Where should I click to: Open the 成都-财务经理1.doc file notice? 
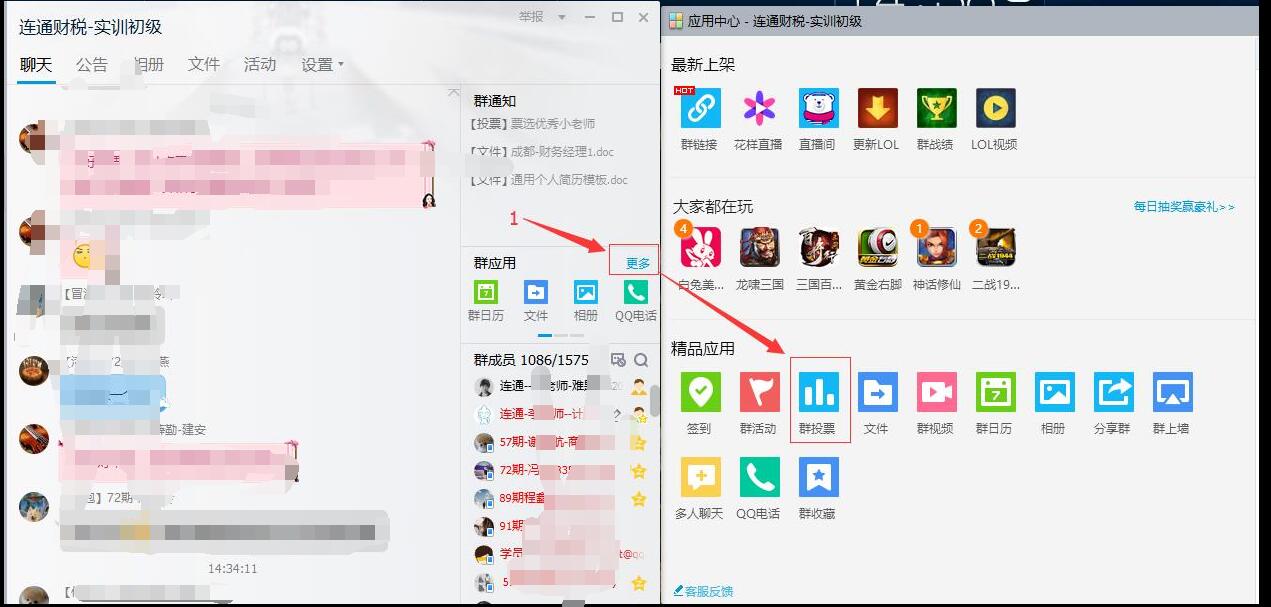coord(541,152)
